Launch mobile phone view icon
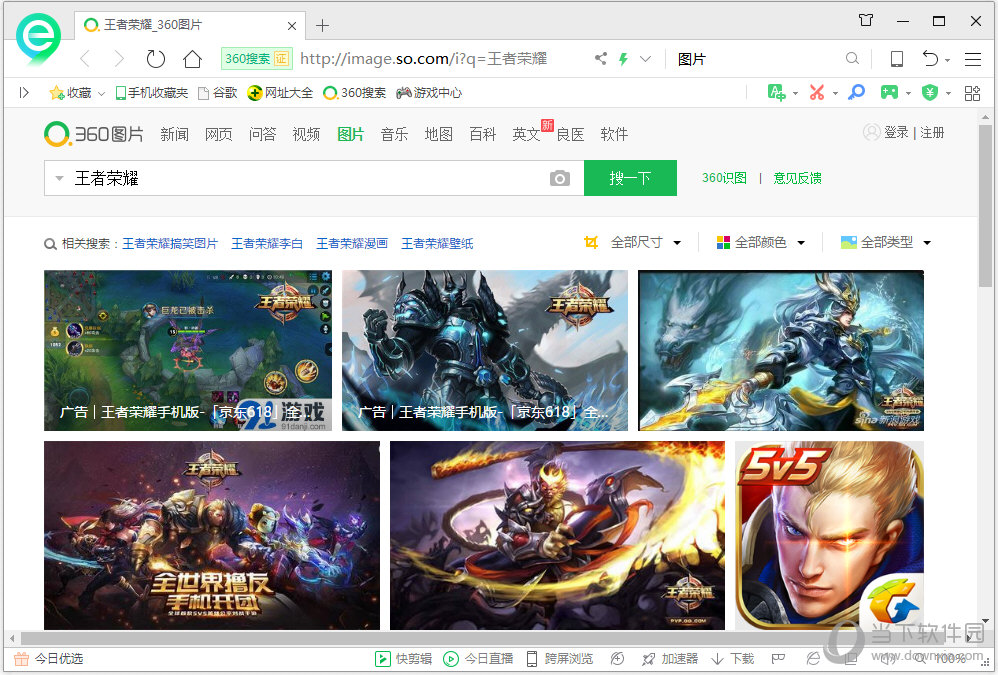Image resolution: width=998 pixels, height=675 pixels. coord(897,59)
